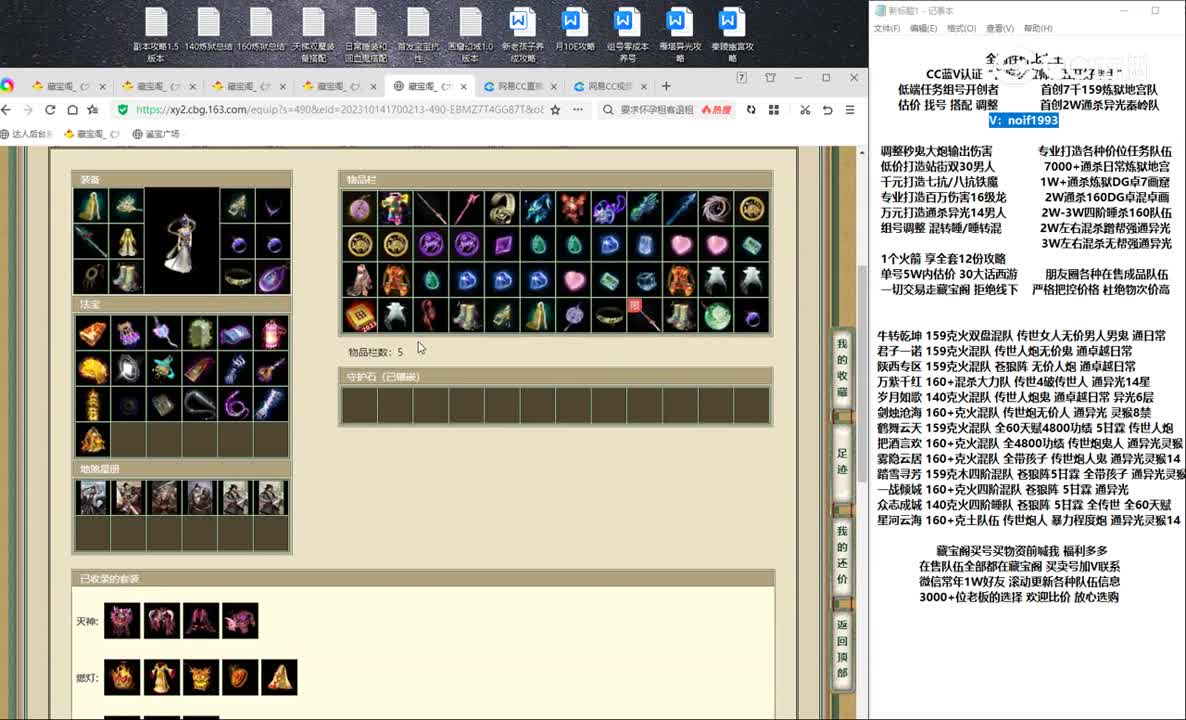Viewport: 1186px width, 720px height.
Task: Open desktop document 月10E攻略
Action: (x=575, y=30)
